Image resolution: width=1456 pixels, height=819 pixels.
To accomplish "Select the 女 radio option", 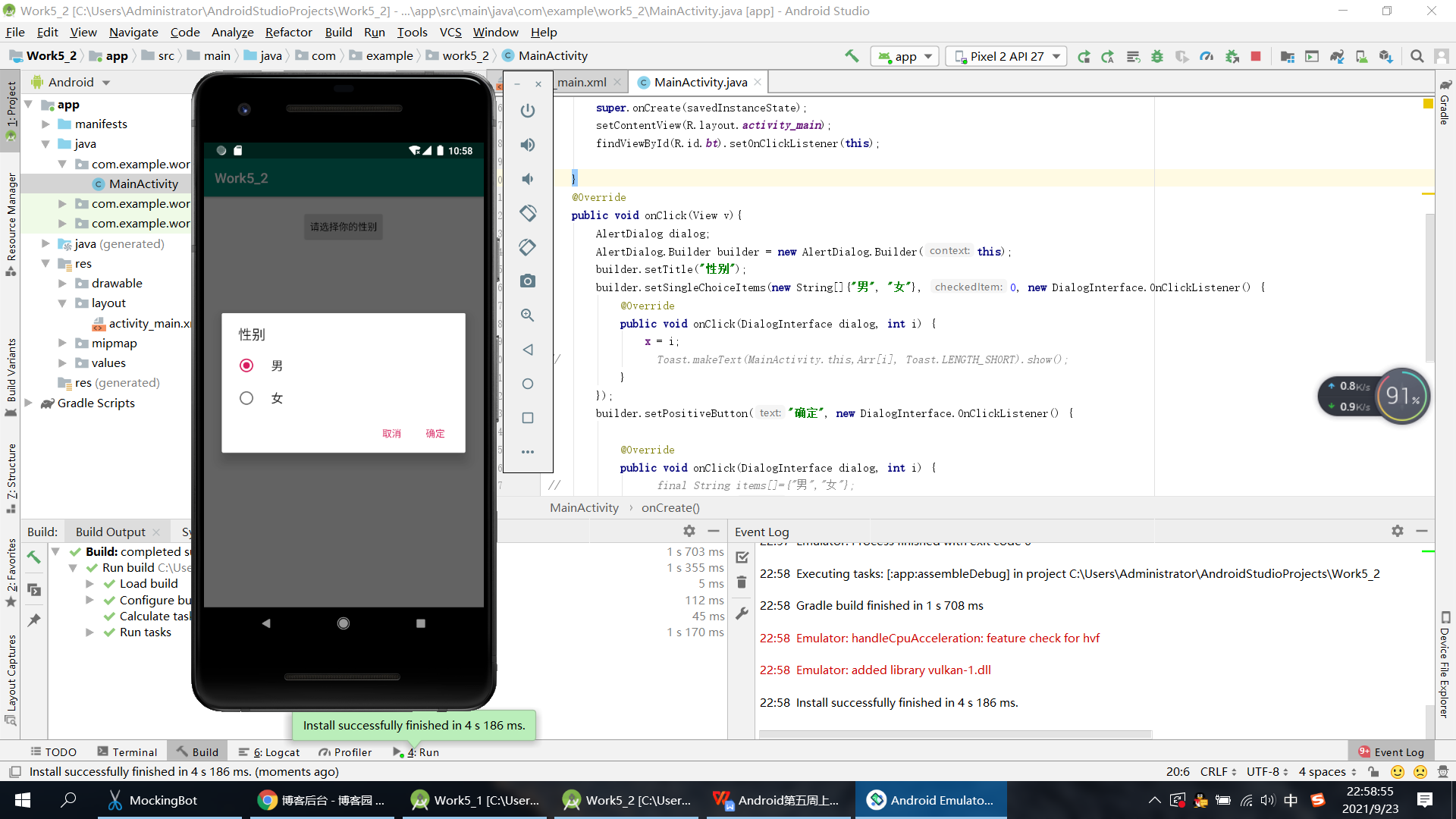I will 246,398.
